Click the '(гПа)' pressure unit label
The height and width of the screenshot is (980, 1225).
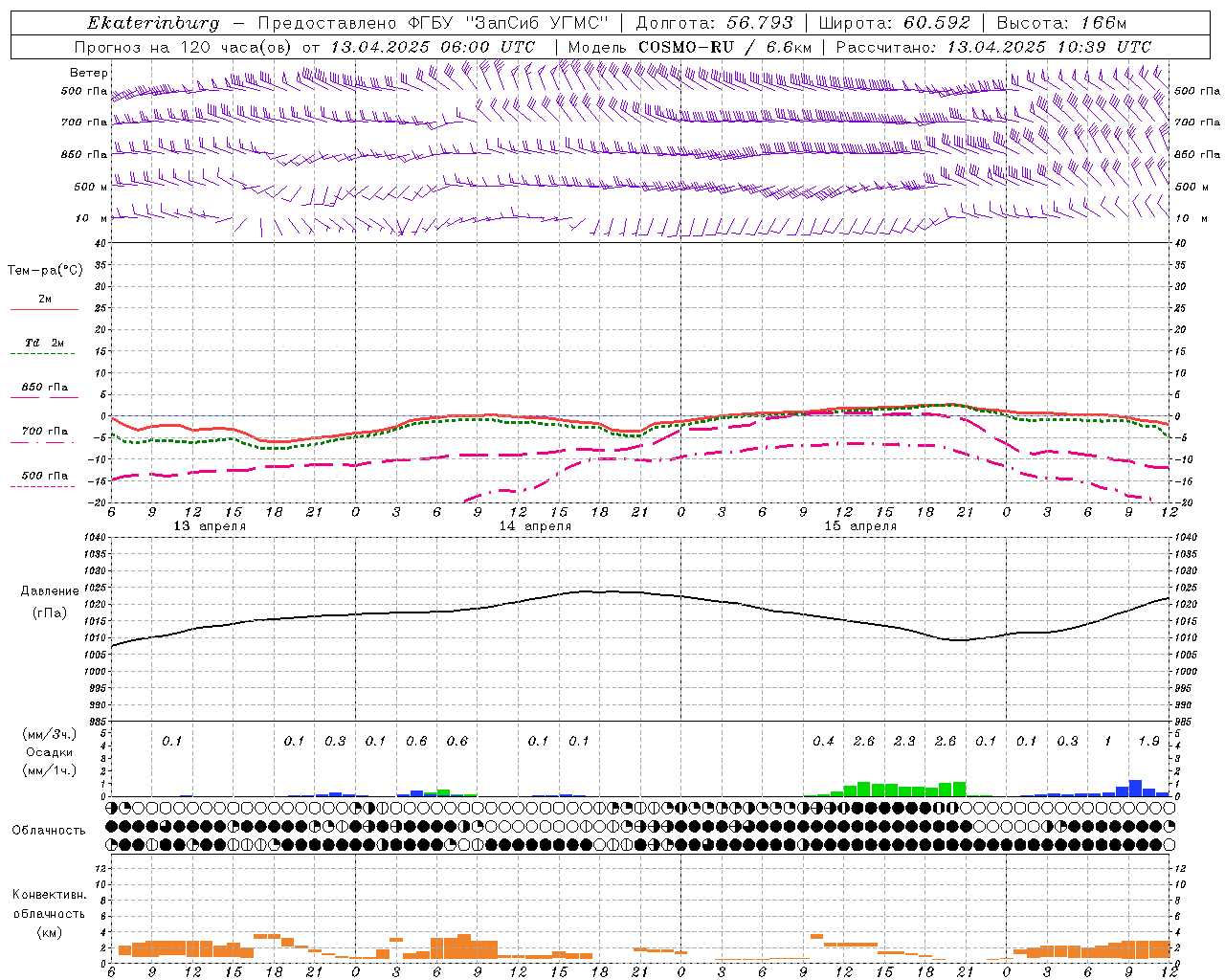tap(48, 613)
